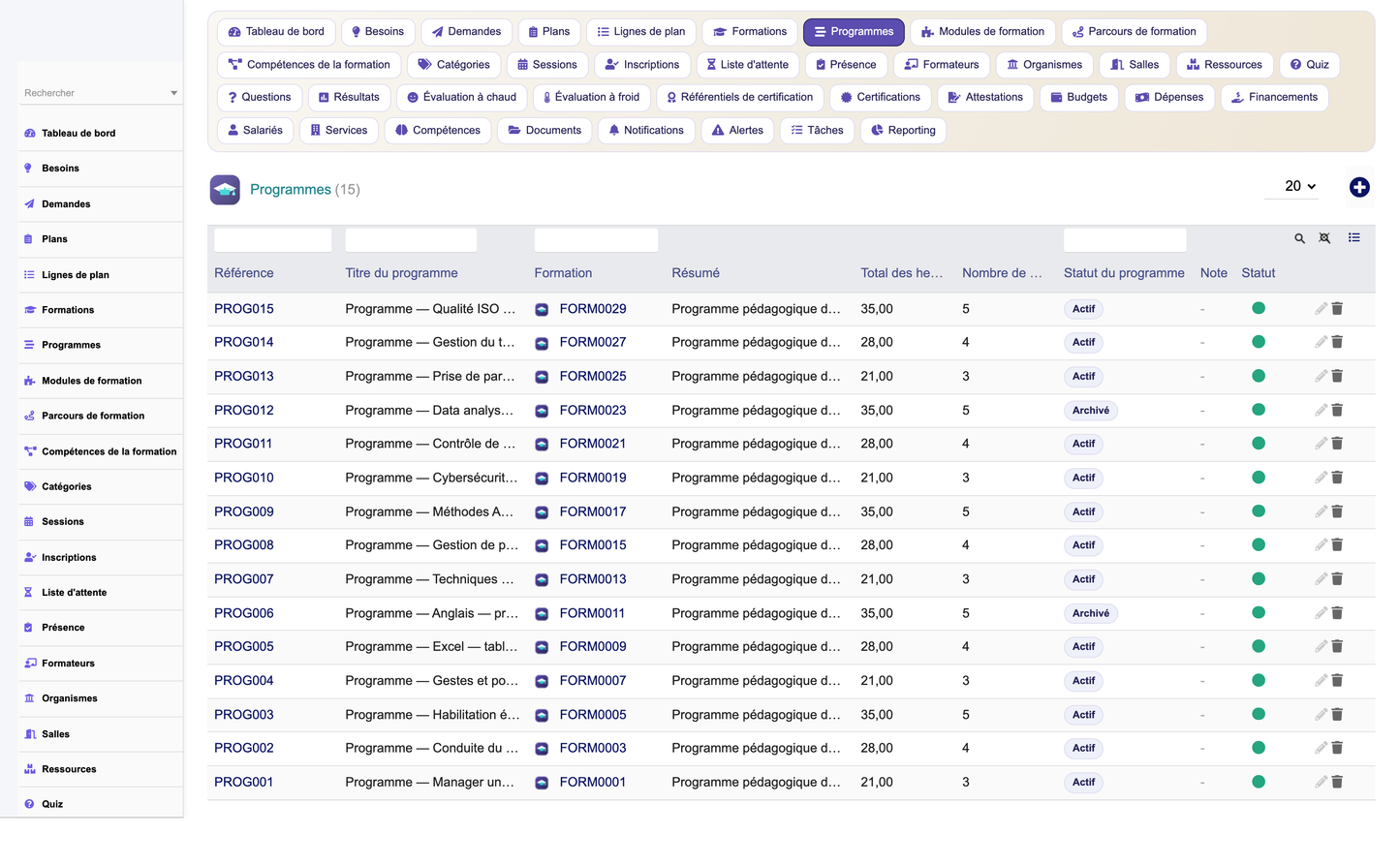Open Liste d'attente in sidebar
The width and height of the screenshot is (1400, 866).
click(101, 593)
